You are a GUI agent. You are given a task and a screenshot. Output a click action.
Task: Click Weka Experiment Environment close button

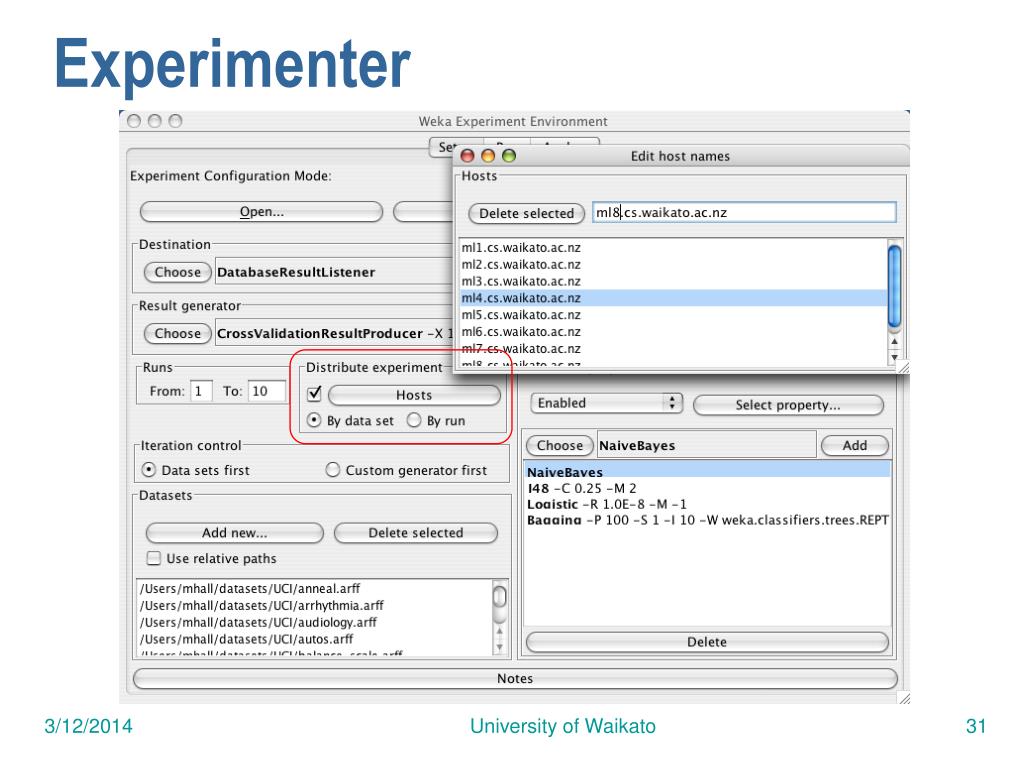pyautogui.click(x=134, y=121)
